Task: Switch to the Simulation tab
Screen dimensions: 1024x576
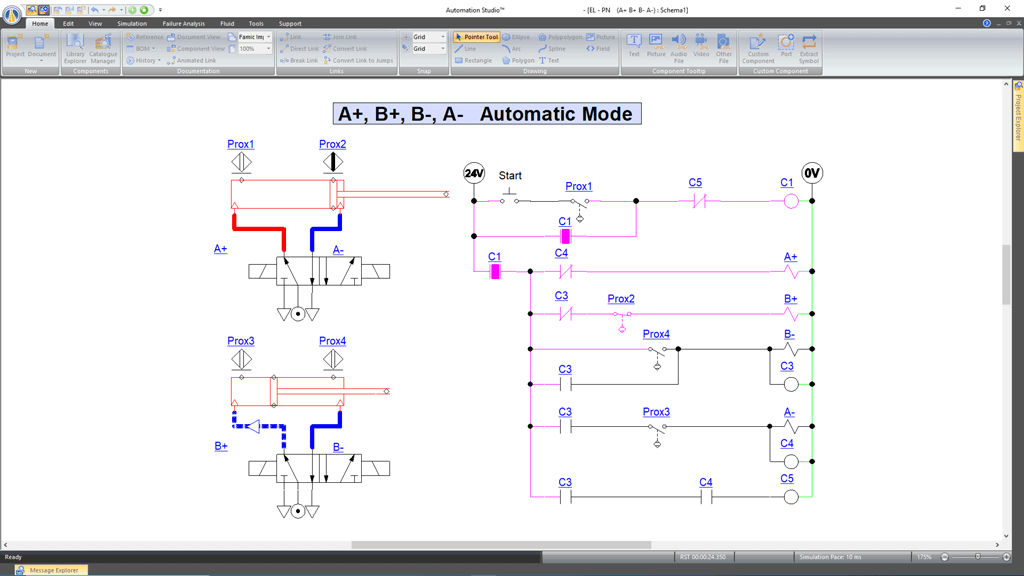Action: coord(131,23)
